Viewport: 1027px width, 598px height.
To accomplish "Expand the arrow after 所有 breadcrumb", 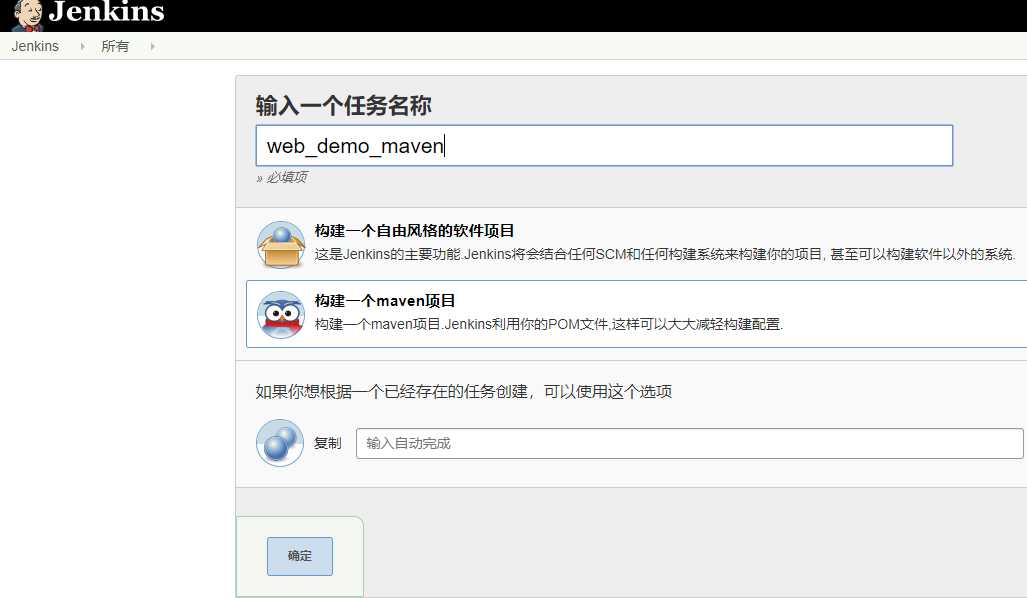I will [x=153, y=47].
